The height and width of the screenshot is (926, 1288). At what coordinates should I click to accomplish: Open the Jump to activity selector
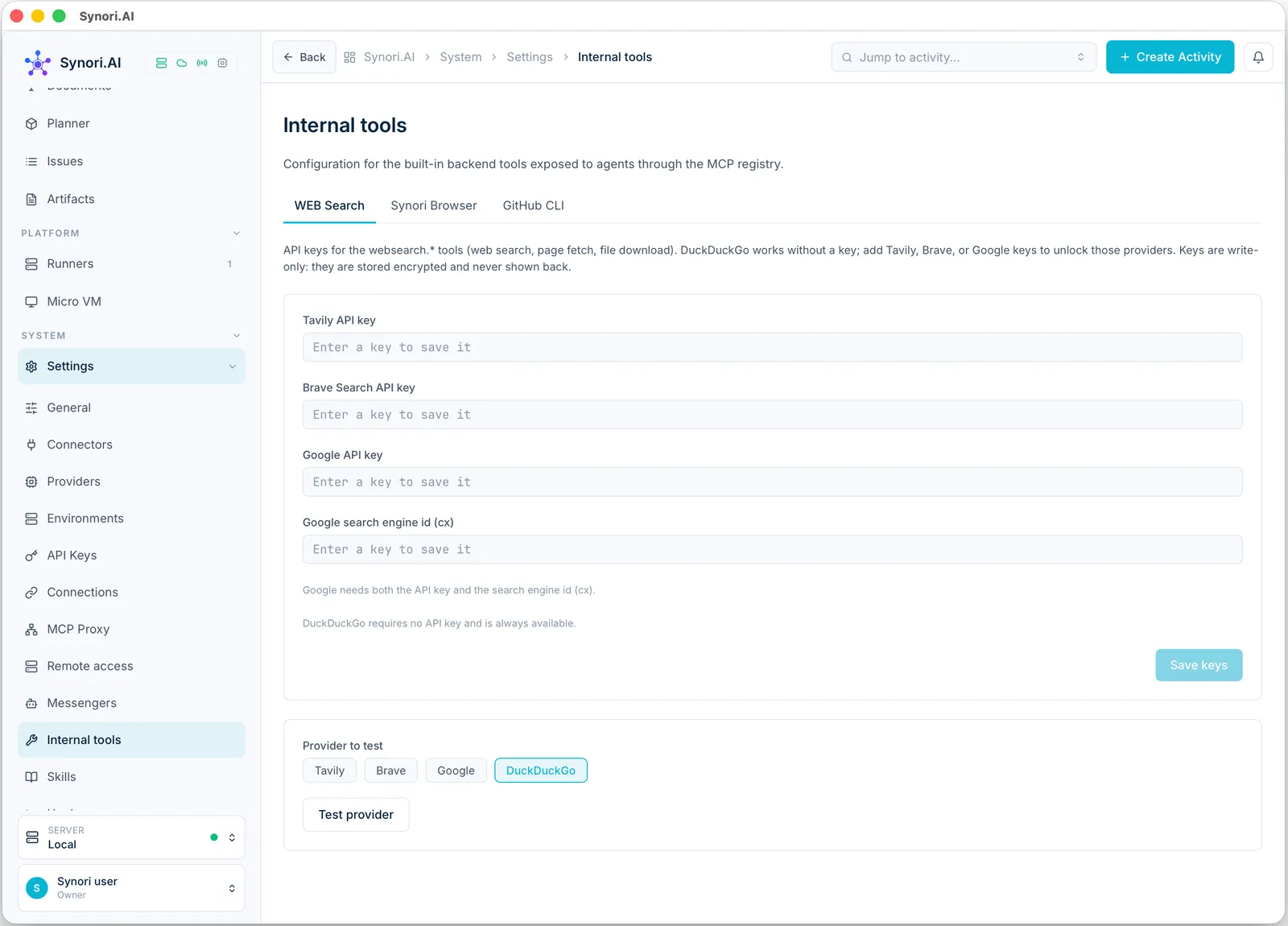click(x=964, y=57)
